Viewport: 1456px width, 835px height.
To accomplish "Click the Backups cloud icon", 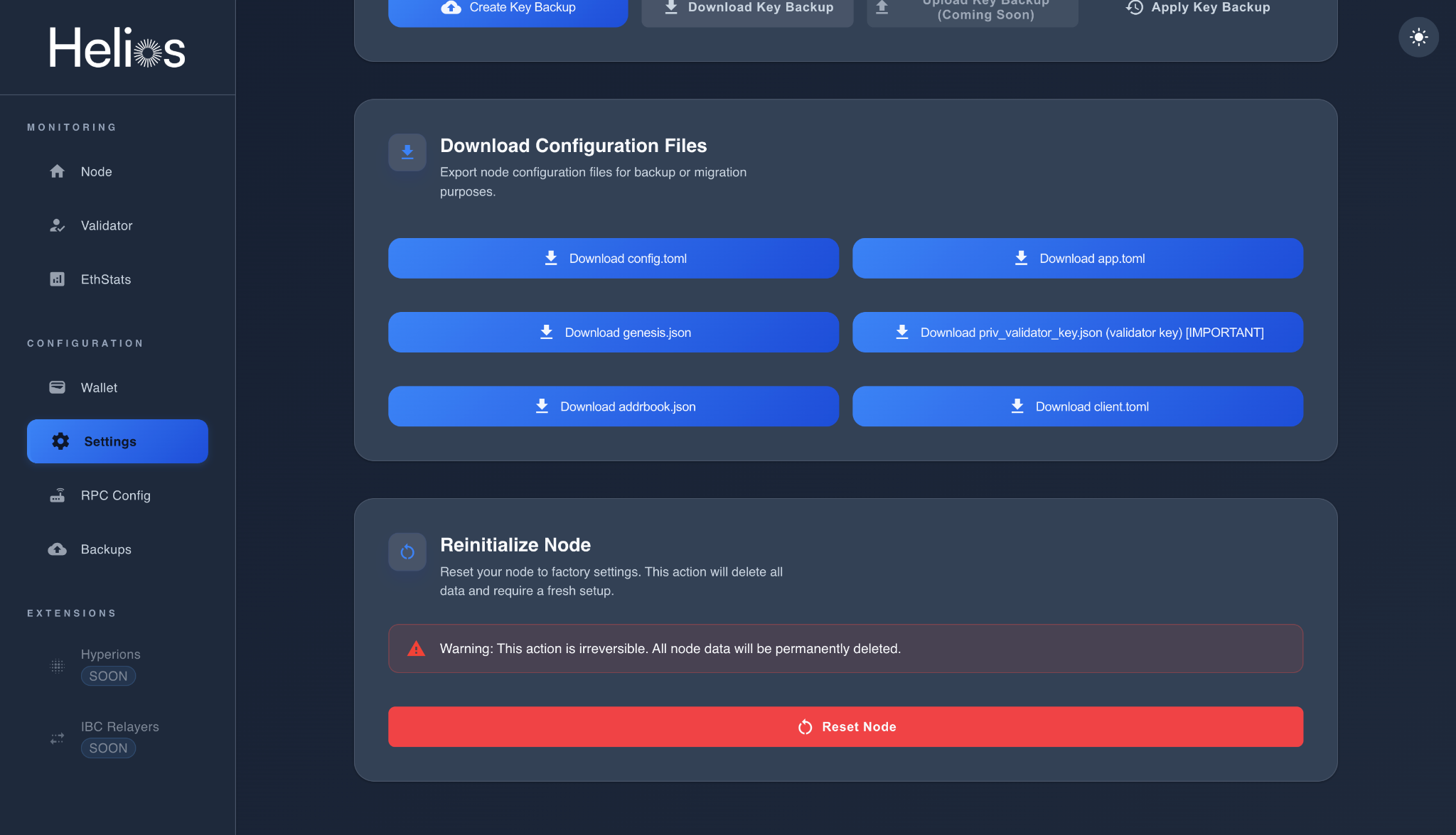I will 57,549.
